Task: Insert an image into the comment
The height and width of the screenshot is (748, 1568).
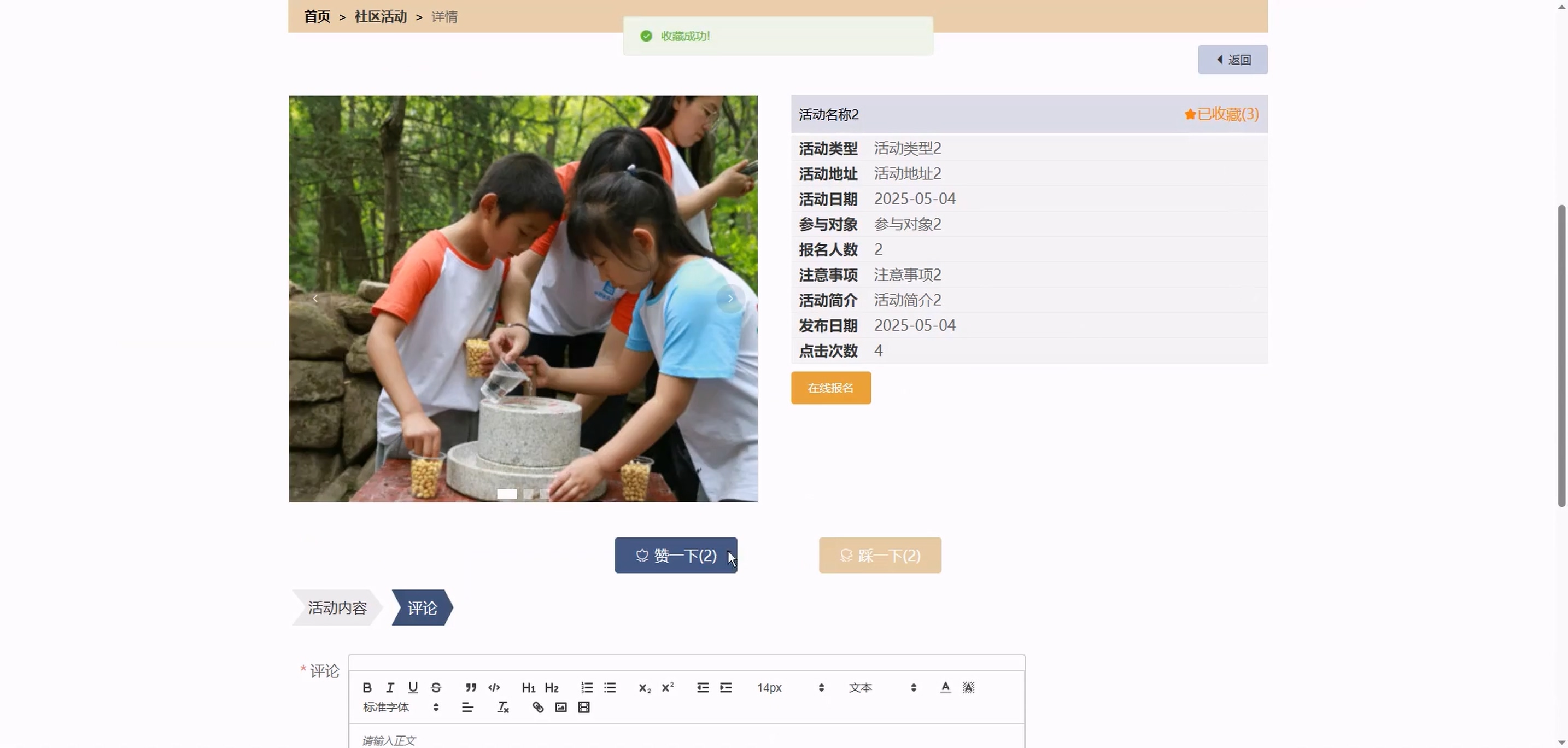Action: 560,707
